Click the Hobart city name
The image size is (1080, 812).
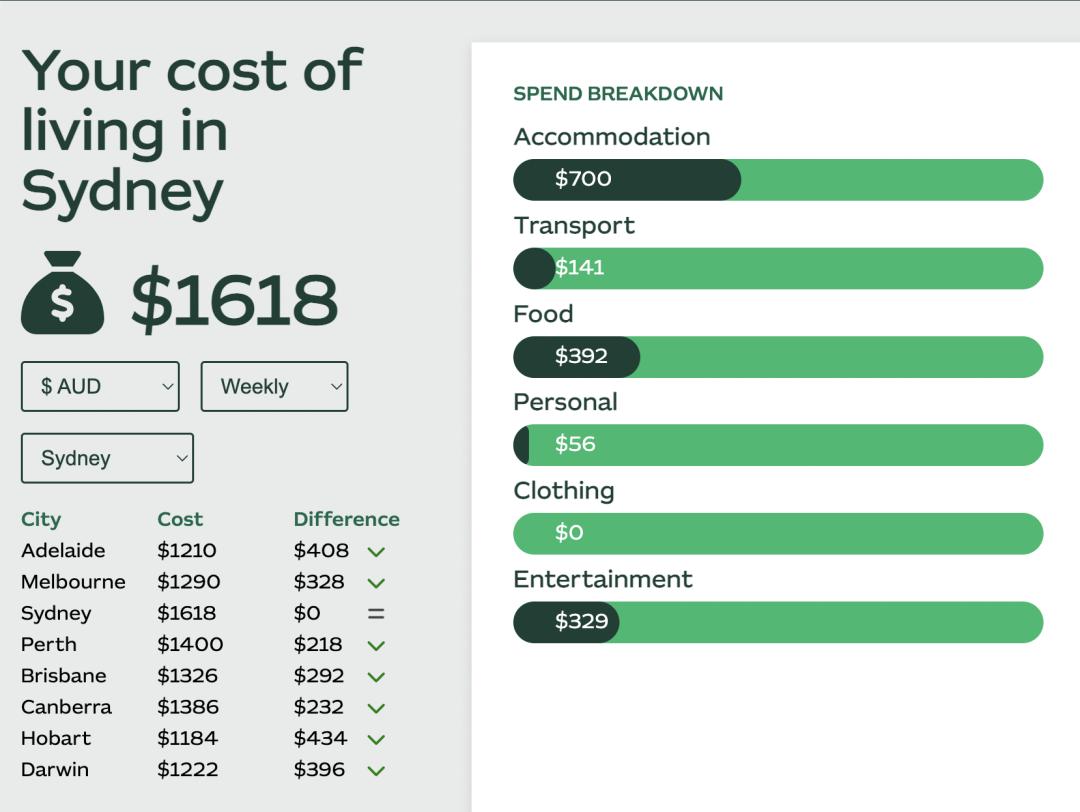click(x=56, y=739)
